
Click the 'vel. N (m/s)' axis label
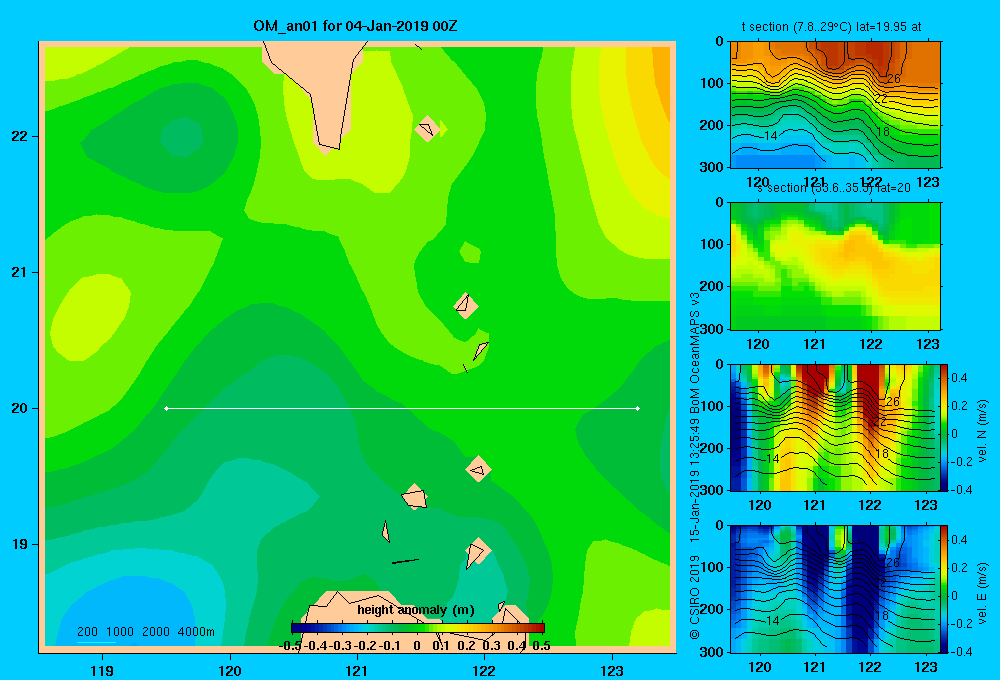point(983,431)
